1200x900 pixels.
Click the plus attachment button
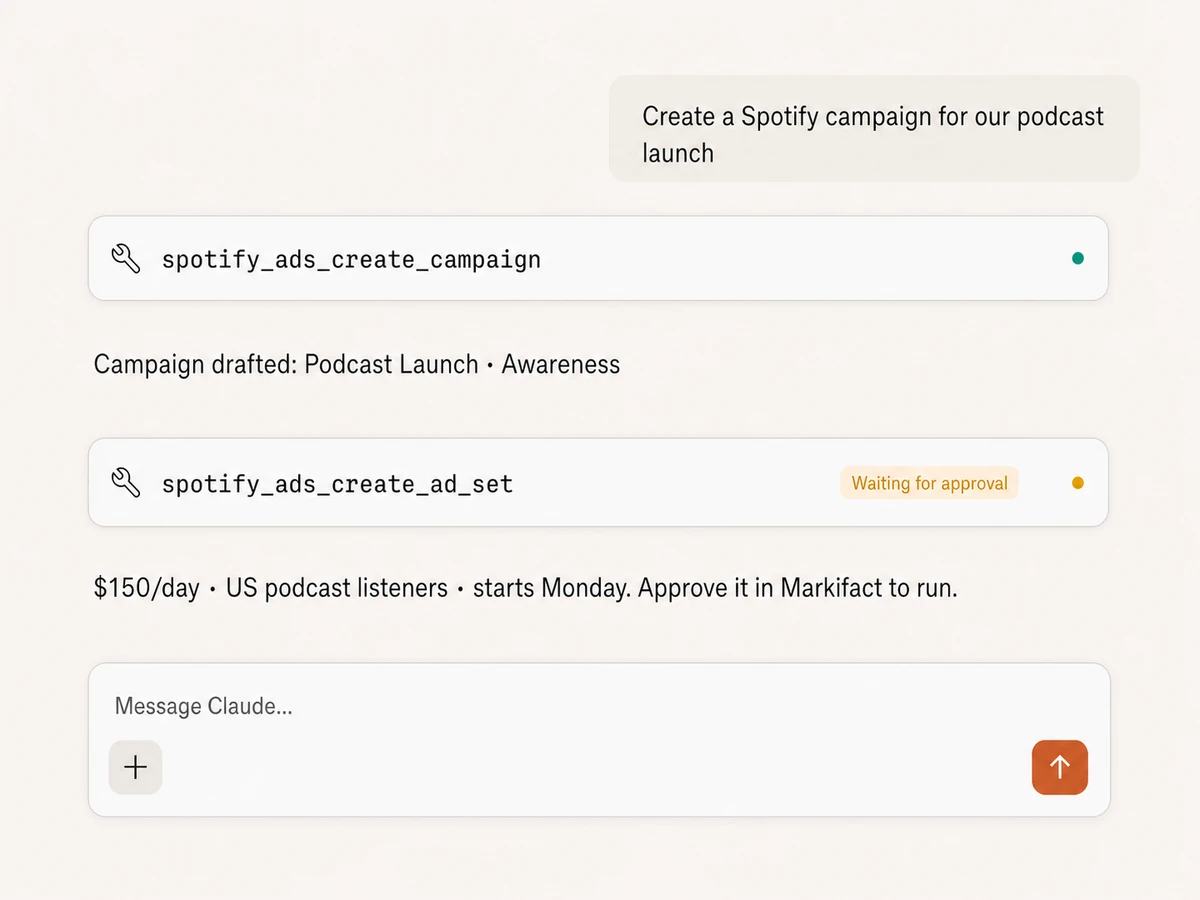pyautogui.click(x=135, y=767)
